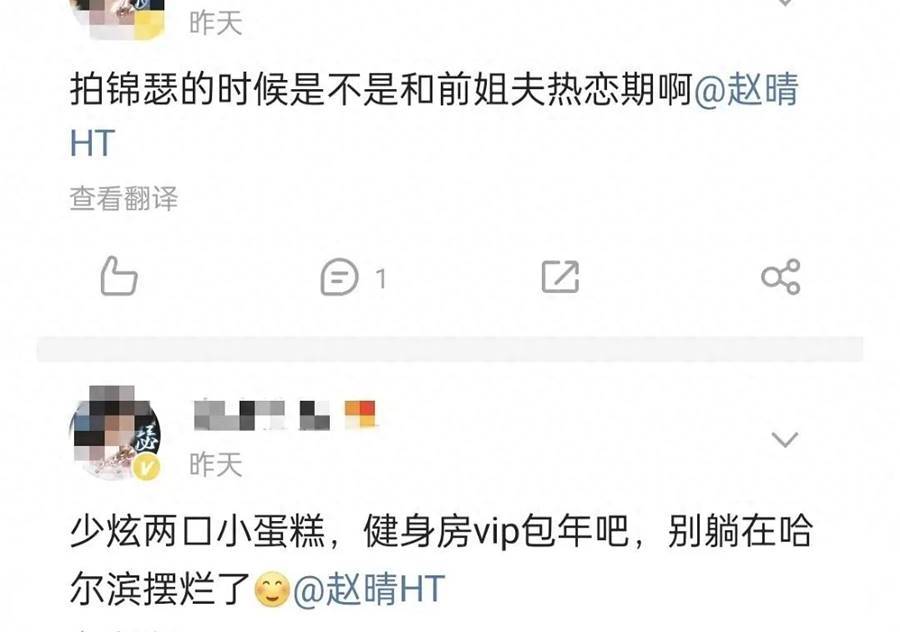Open comments via the speech bubble icon
Screen dimensions: 900x632
point(339,277)
